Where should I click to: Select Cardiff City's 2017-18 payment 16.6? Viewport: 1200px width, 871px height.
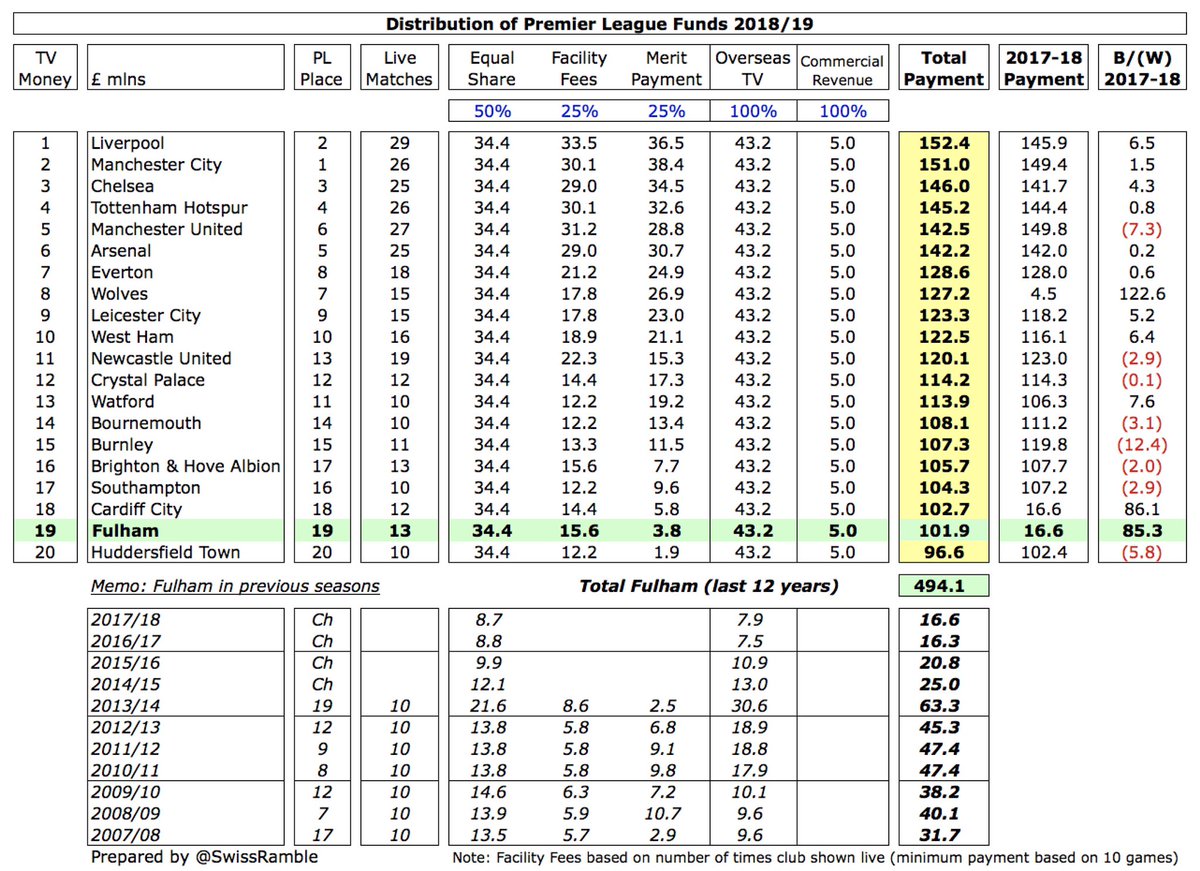1044,509
